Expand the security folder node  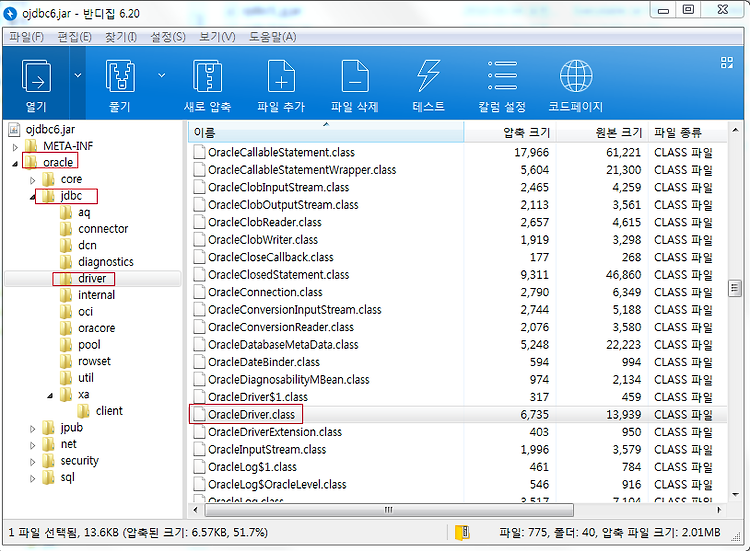(33, 462)
